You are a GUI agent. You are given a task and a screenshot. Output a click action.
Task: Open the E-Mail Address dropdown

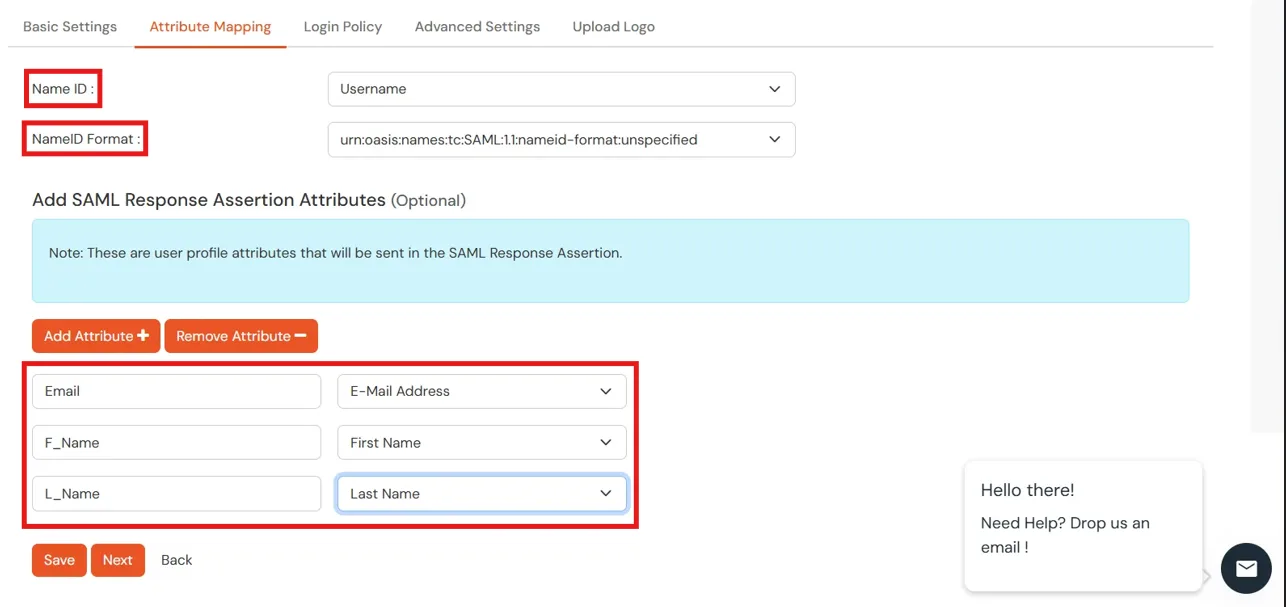(481, 391)
